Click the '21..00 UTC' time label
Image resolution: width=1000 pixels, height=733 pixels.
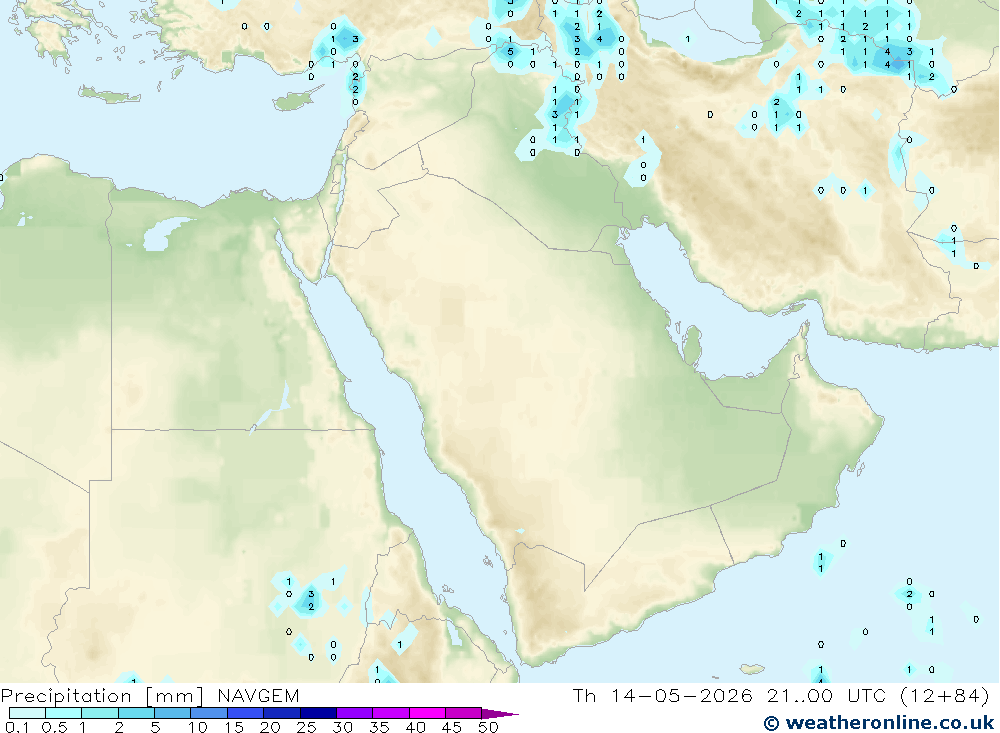(827, 695)
